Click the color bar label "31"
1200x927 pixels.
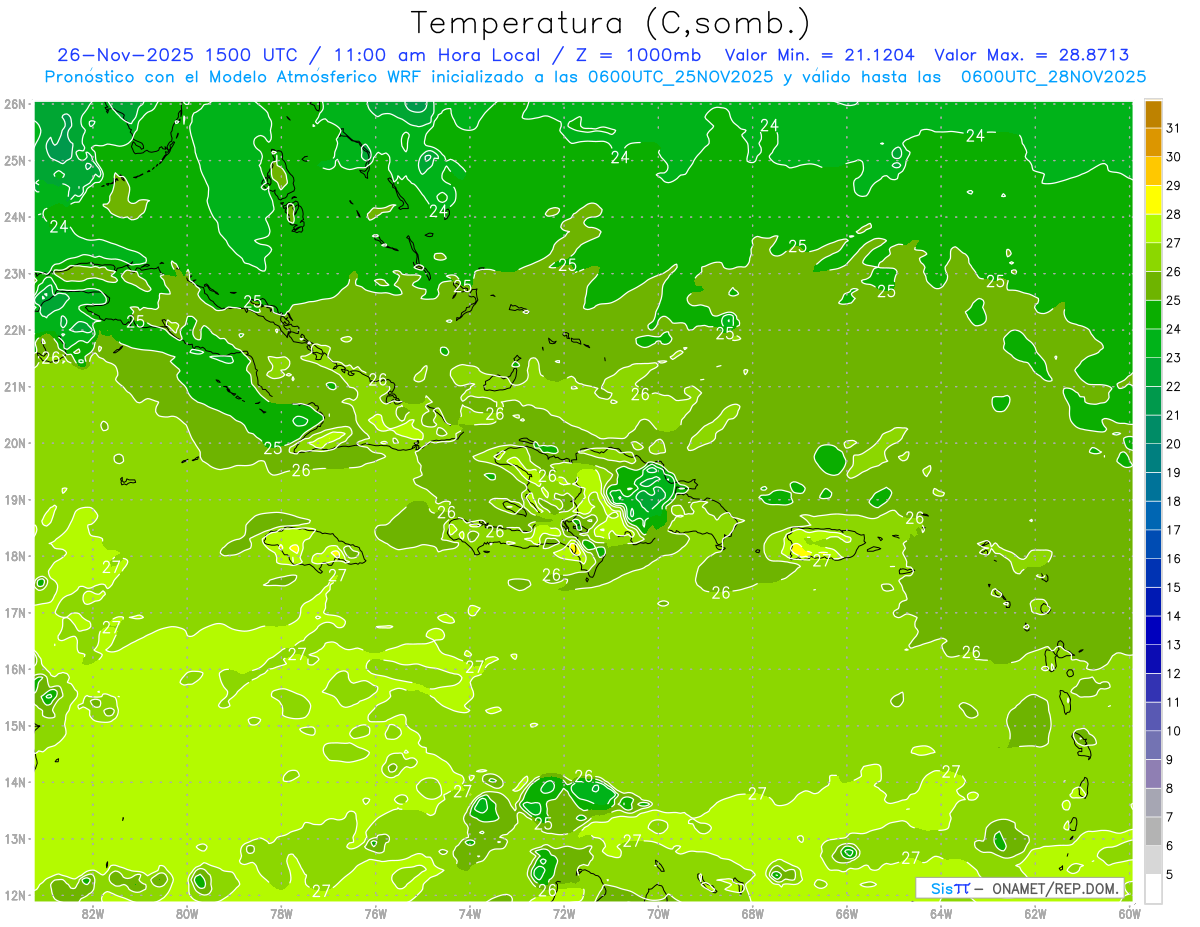pos(1174,127)
